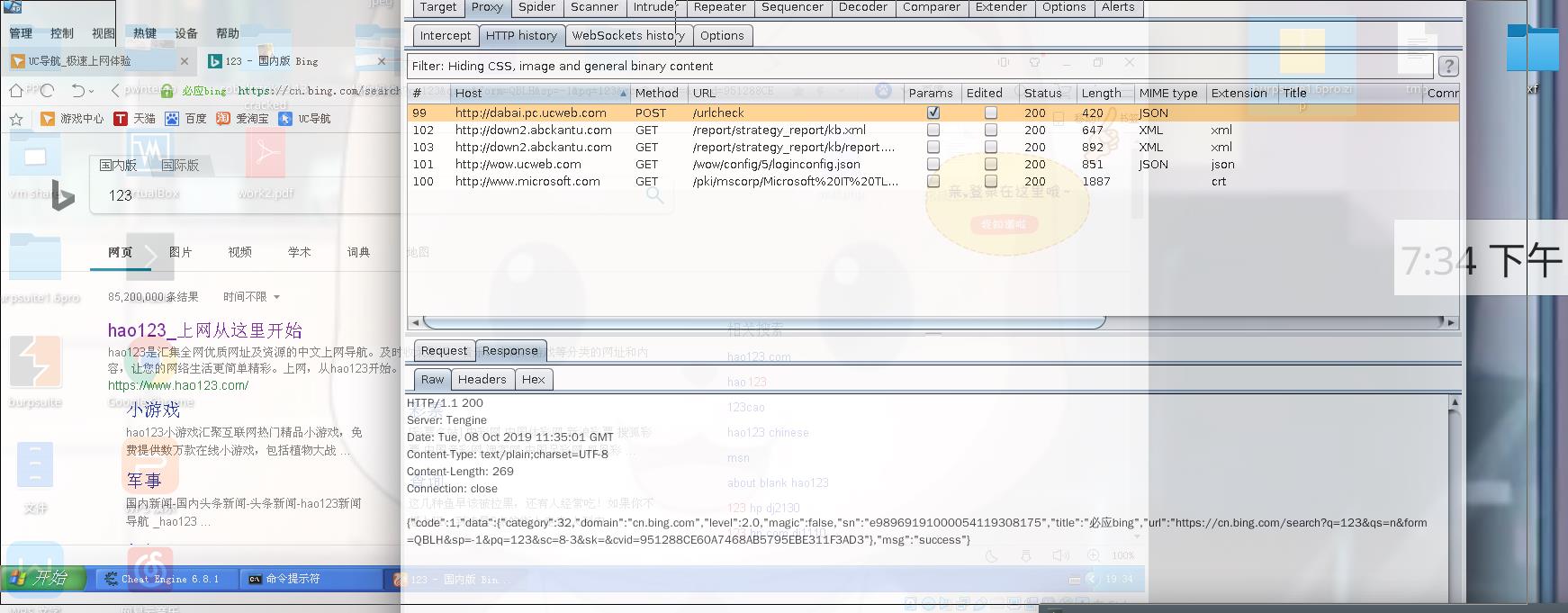
Task: Toggle Params checkbox for www.microsoft.com row
Action: [933, 181]
